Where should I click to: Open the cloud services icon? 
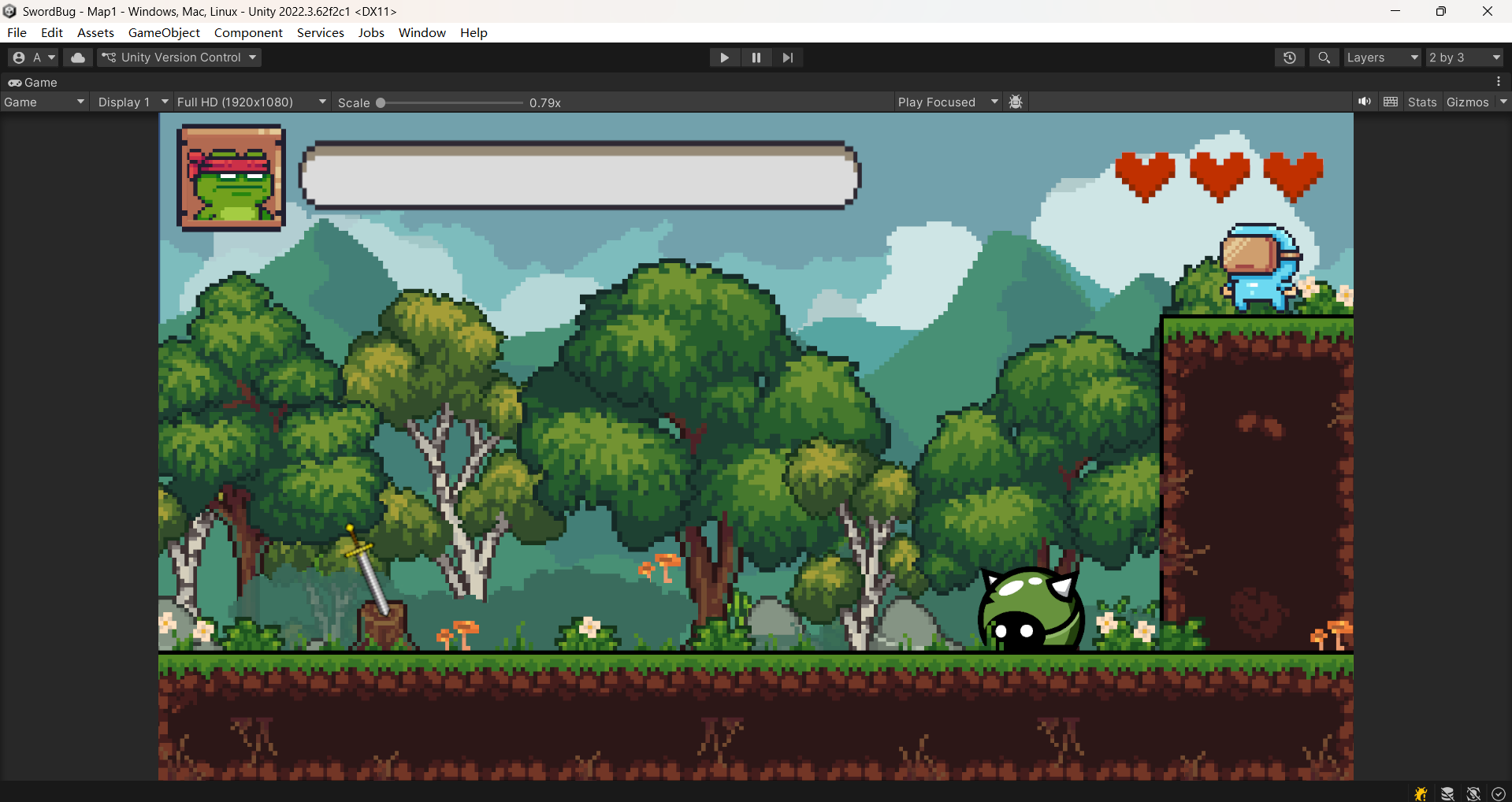tap(77, 58)
